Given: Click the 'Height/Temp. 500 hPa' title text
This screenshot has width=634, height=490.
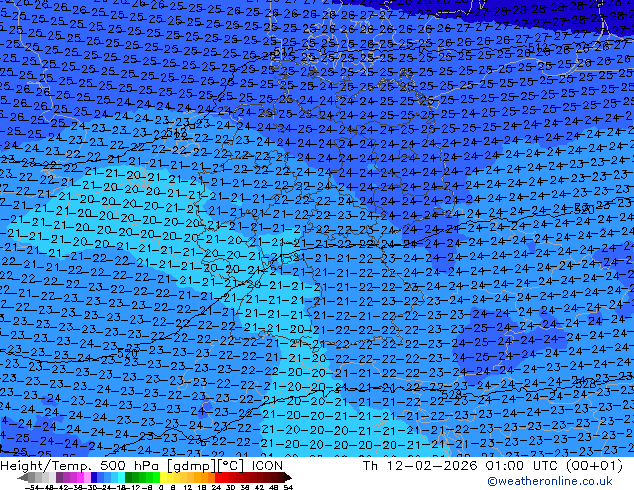Looking at the screenshot, I should coord(78,466).
